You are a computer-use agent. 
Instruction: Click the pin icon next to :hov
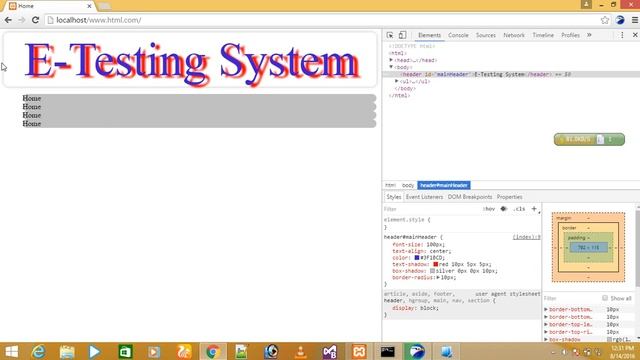(x=503, y=209)
